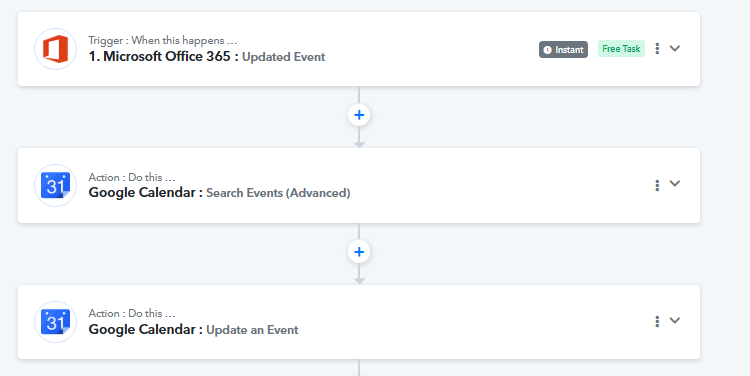Click the Free Task badge
This screenshot has height=376, width=750.
coord(621,48)
